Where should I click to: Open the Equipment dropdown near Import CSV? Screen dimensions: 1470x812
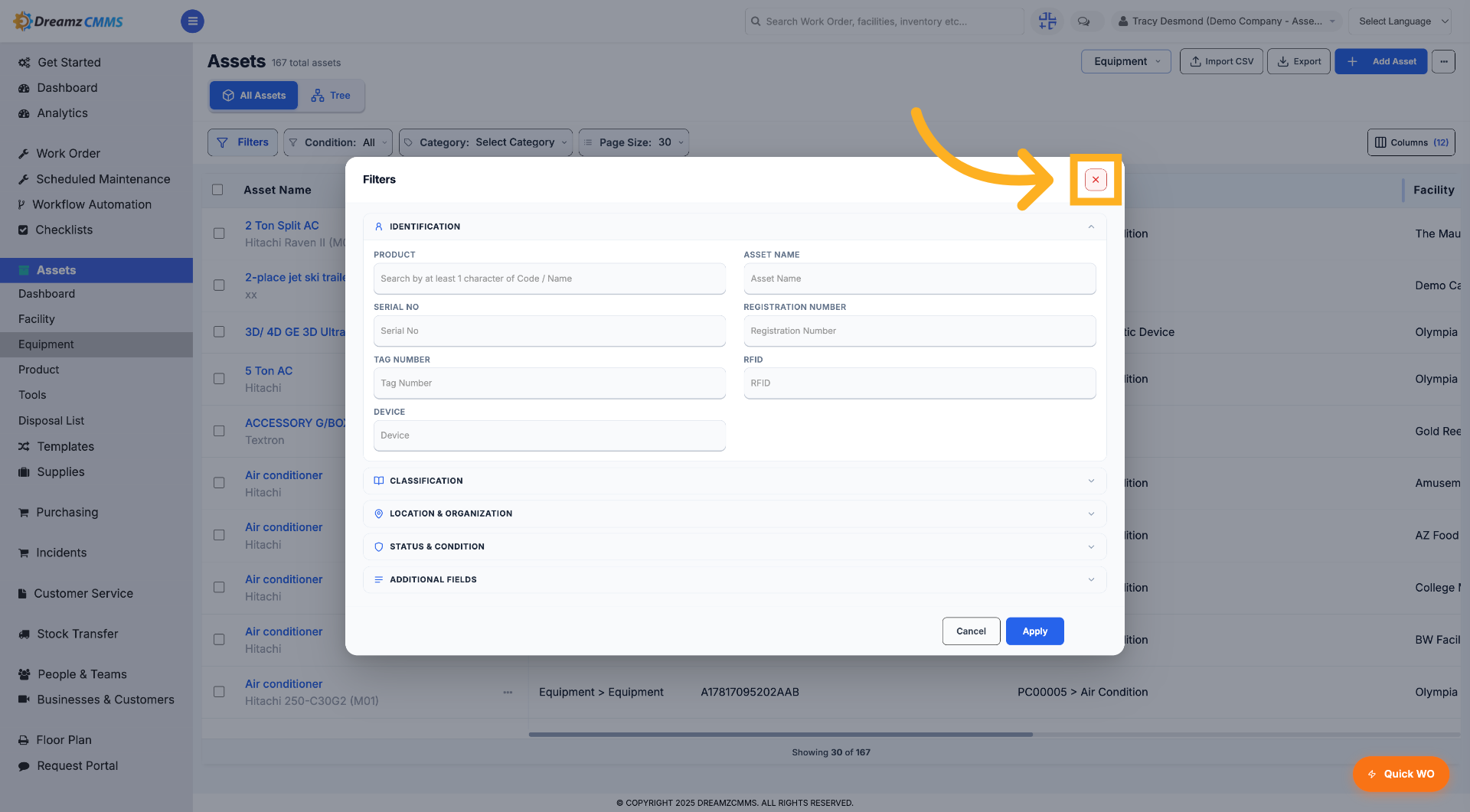pos(1125,61)
